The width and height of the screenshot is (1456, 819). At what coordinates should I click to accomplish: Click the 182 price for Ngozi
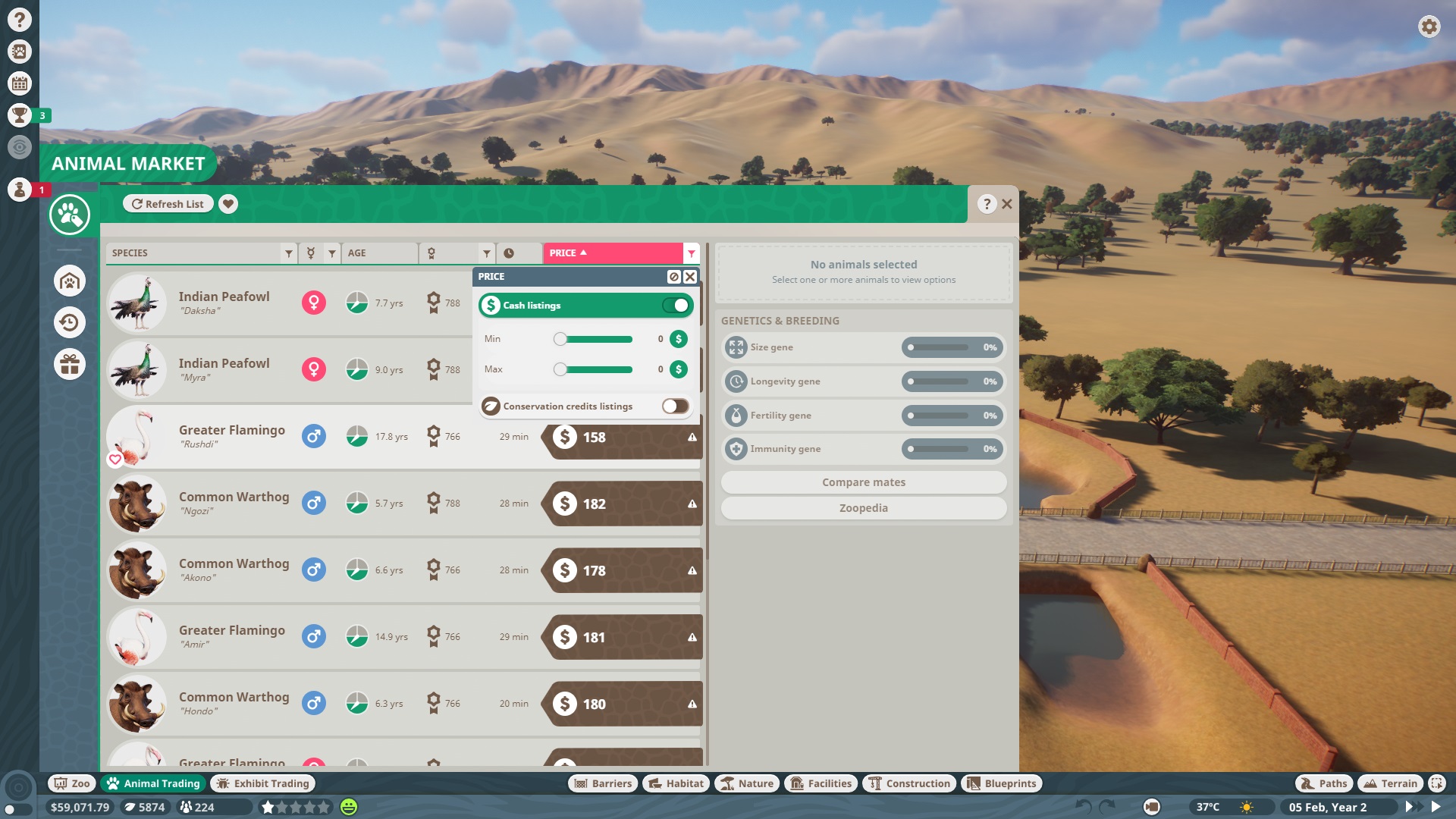[622, 504]
